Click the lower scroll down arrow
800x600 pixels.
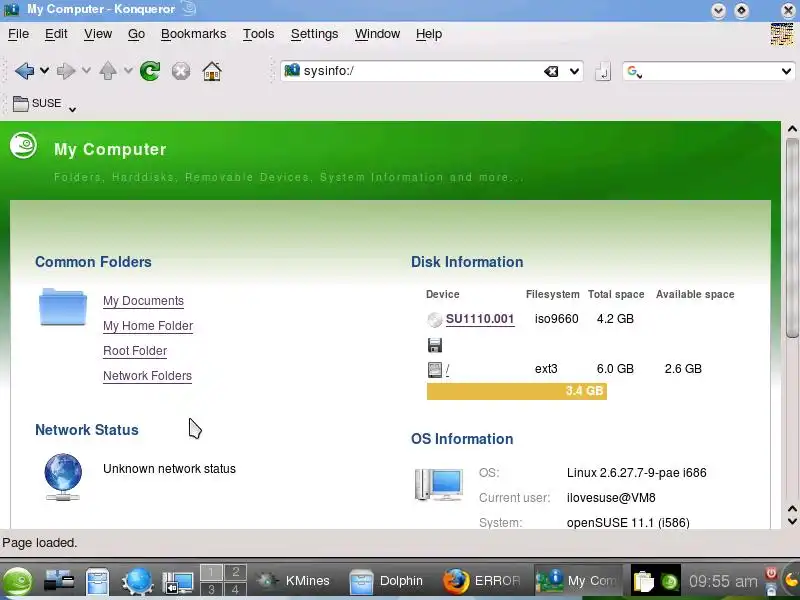792,521
